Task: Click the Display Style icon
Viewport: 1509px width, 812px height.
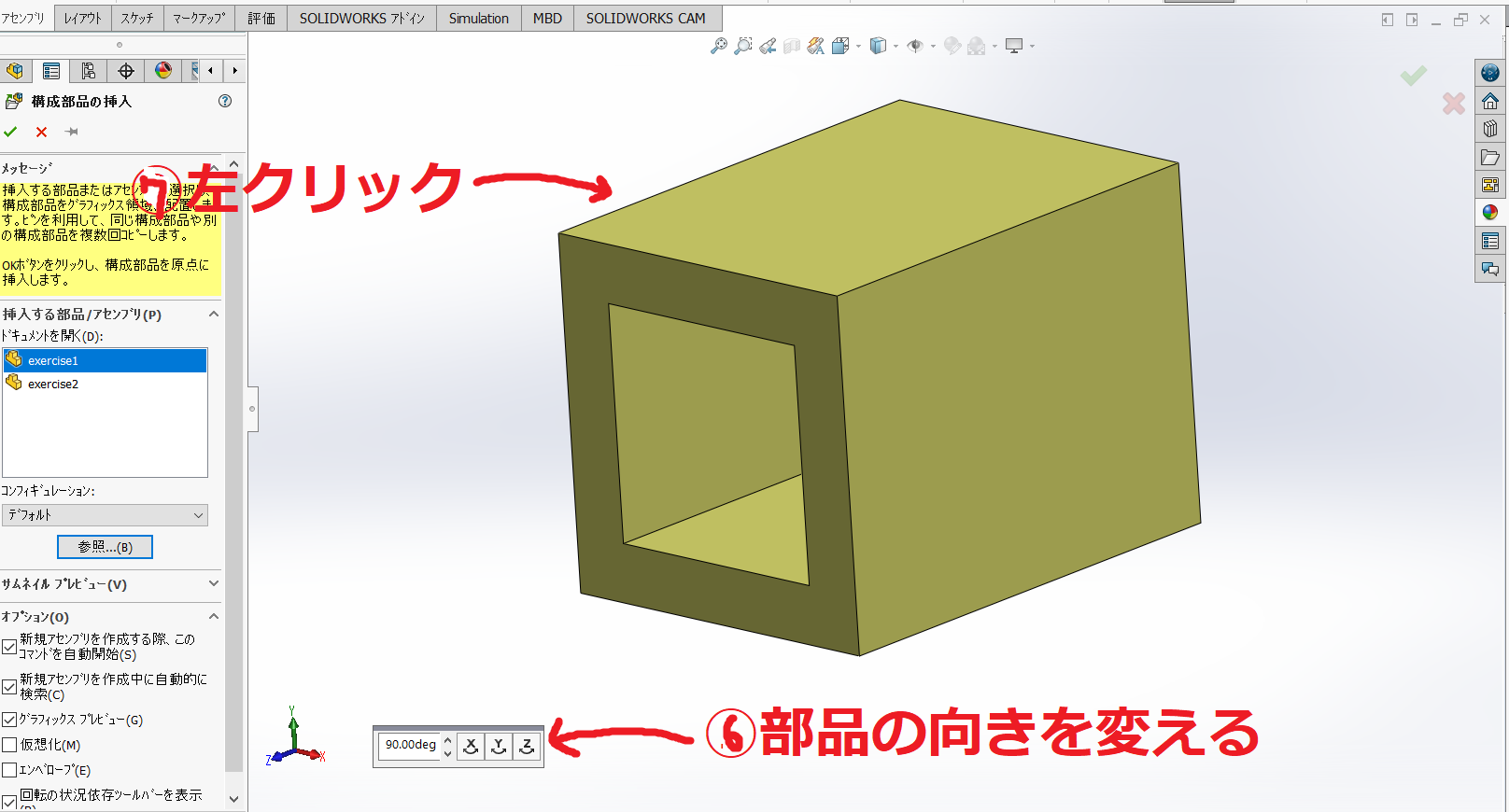Action: coord(878,46)
